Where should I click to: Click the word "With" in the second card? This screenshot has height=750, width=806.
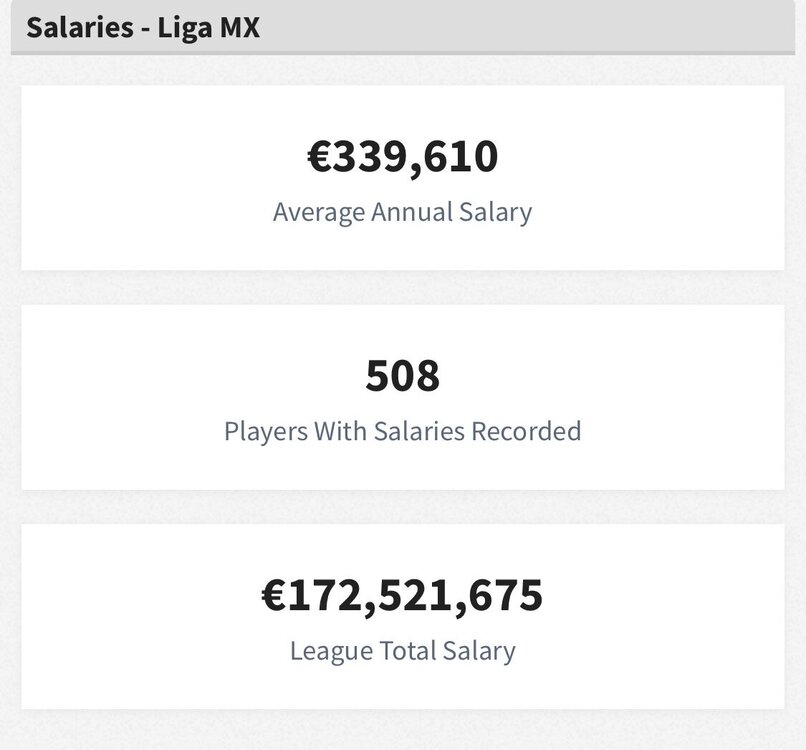coord(340,431)
